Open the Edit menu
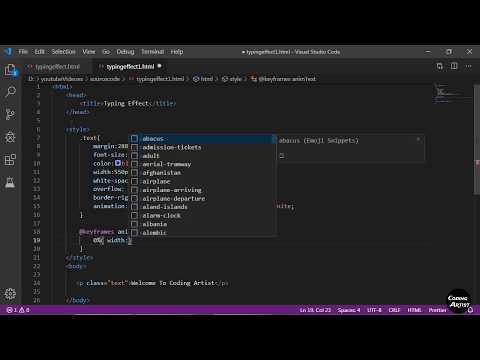The image size is (480, 360). pyautogui.click(x=39, y=52)
